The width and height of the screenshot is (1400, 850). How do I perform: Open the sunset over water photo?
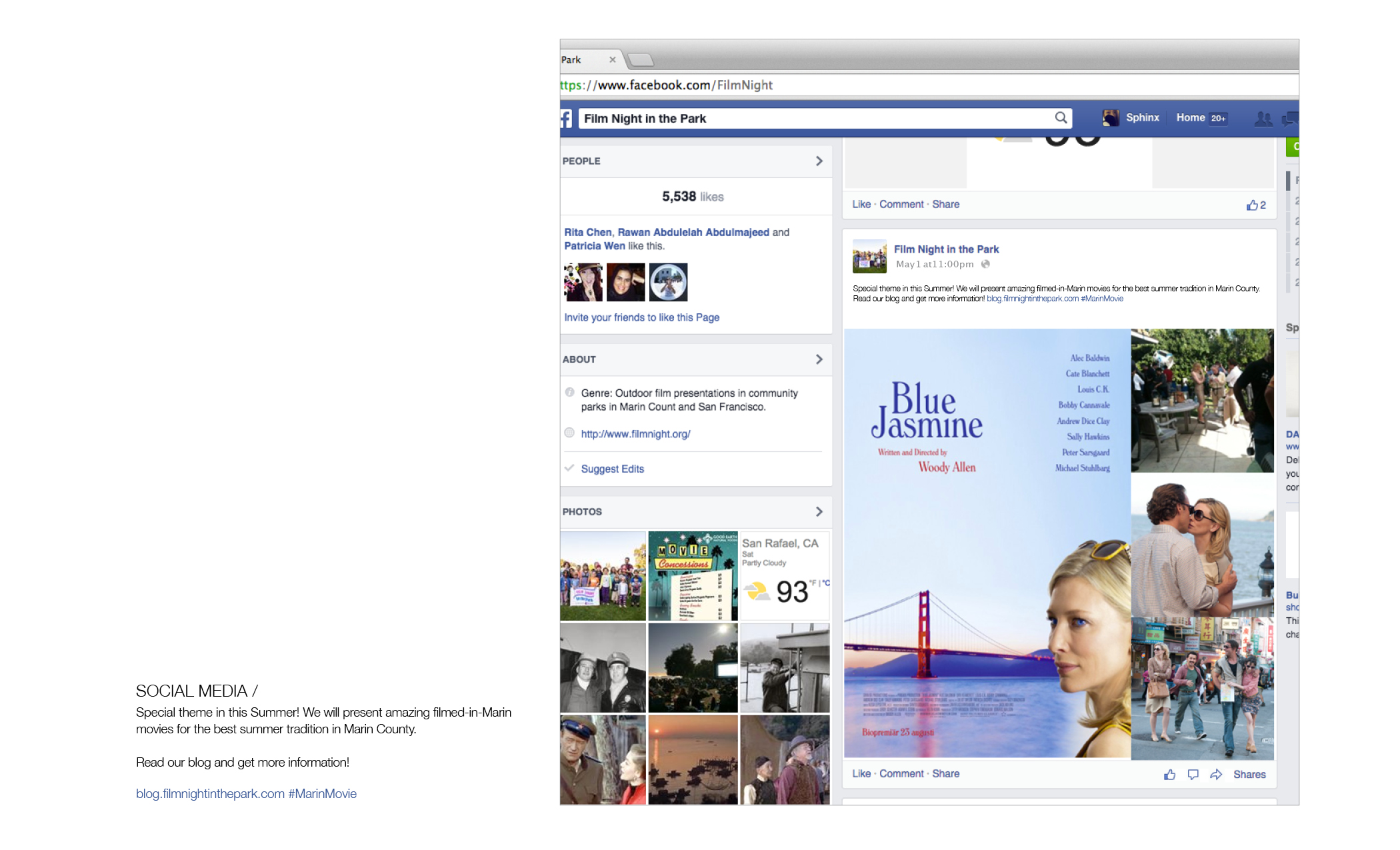693,760
